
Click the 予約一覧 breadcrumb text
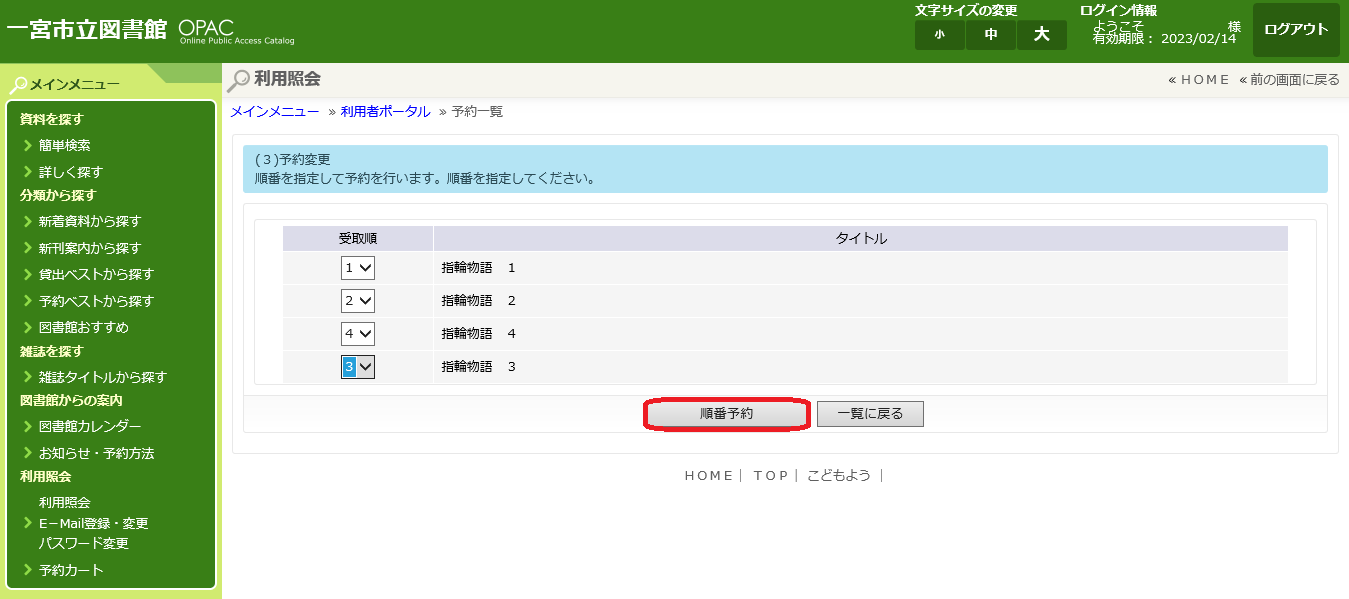click(x=477, y=111)
